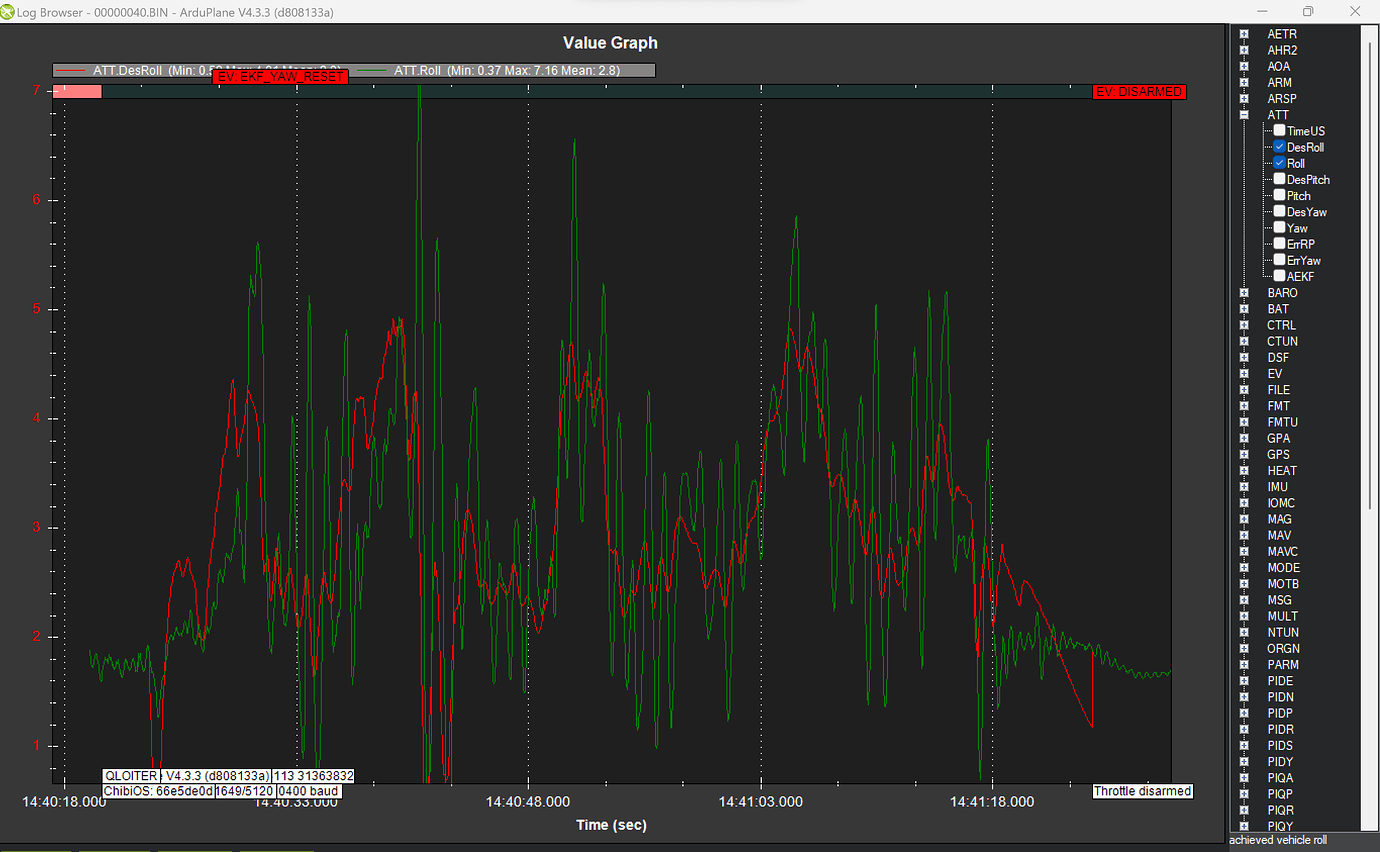The image size is (1380, 852).
Task: Click the ArduPlane Log Browser title bar icon
Action: [x=10, y=12]
